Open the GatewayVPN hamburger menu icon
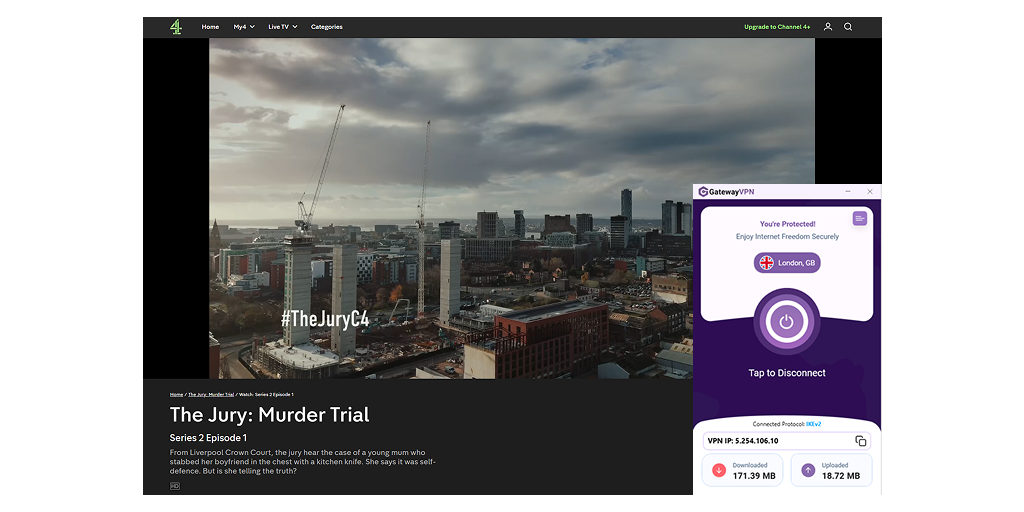 tap(859, 219)
